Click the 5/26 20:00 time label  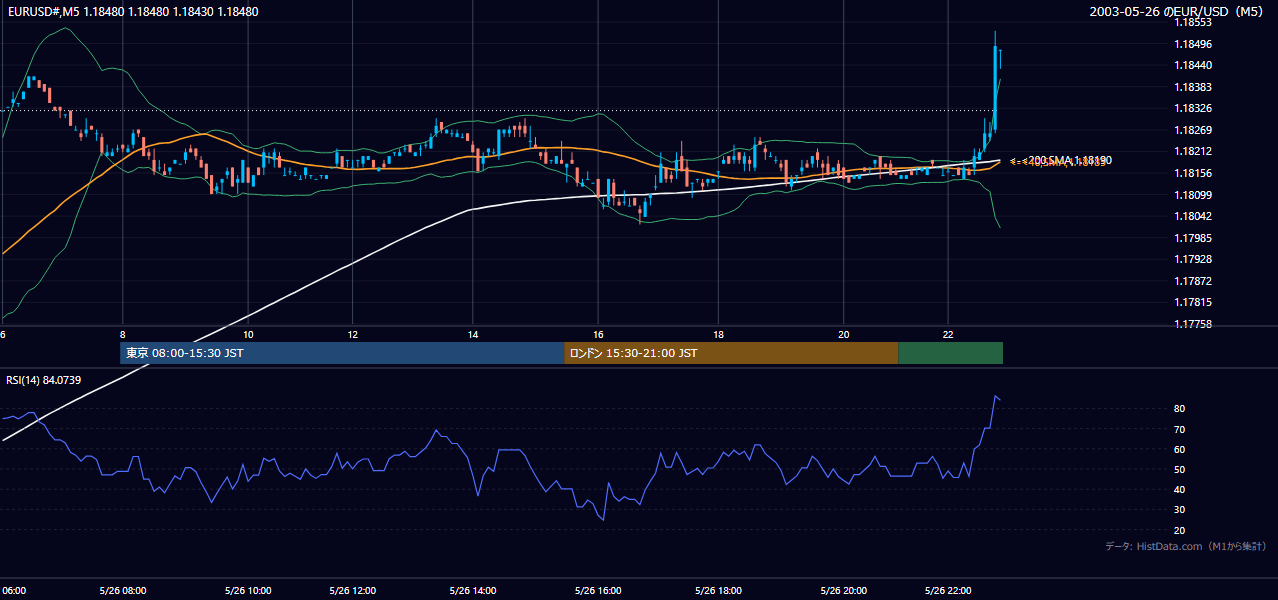point(843,591)
